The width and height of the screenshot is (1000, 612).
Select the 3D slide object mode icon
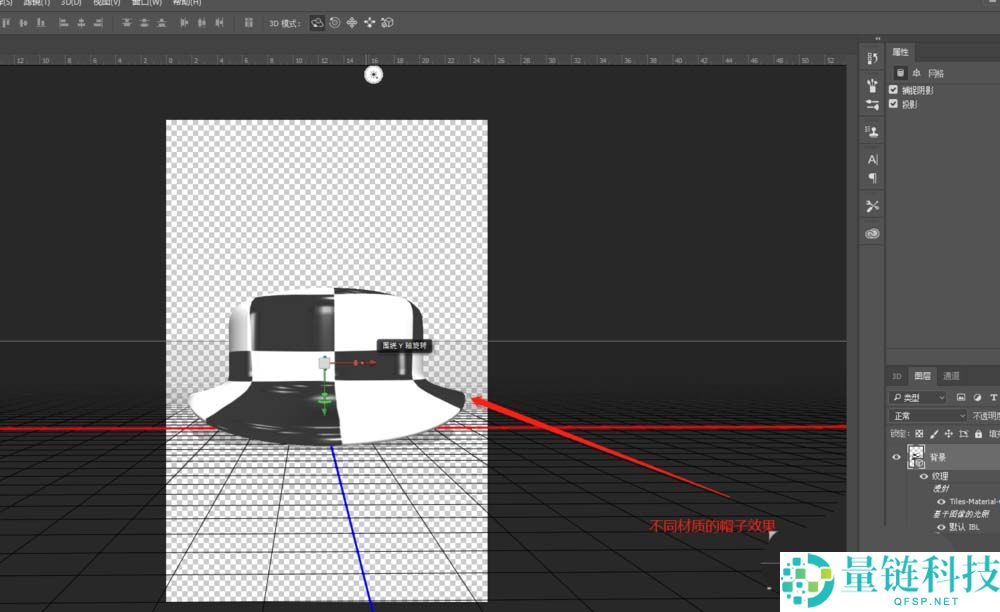(x=369, y=22)
